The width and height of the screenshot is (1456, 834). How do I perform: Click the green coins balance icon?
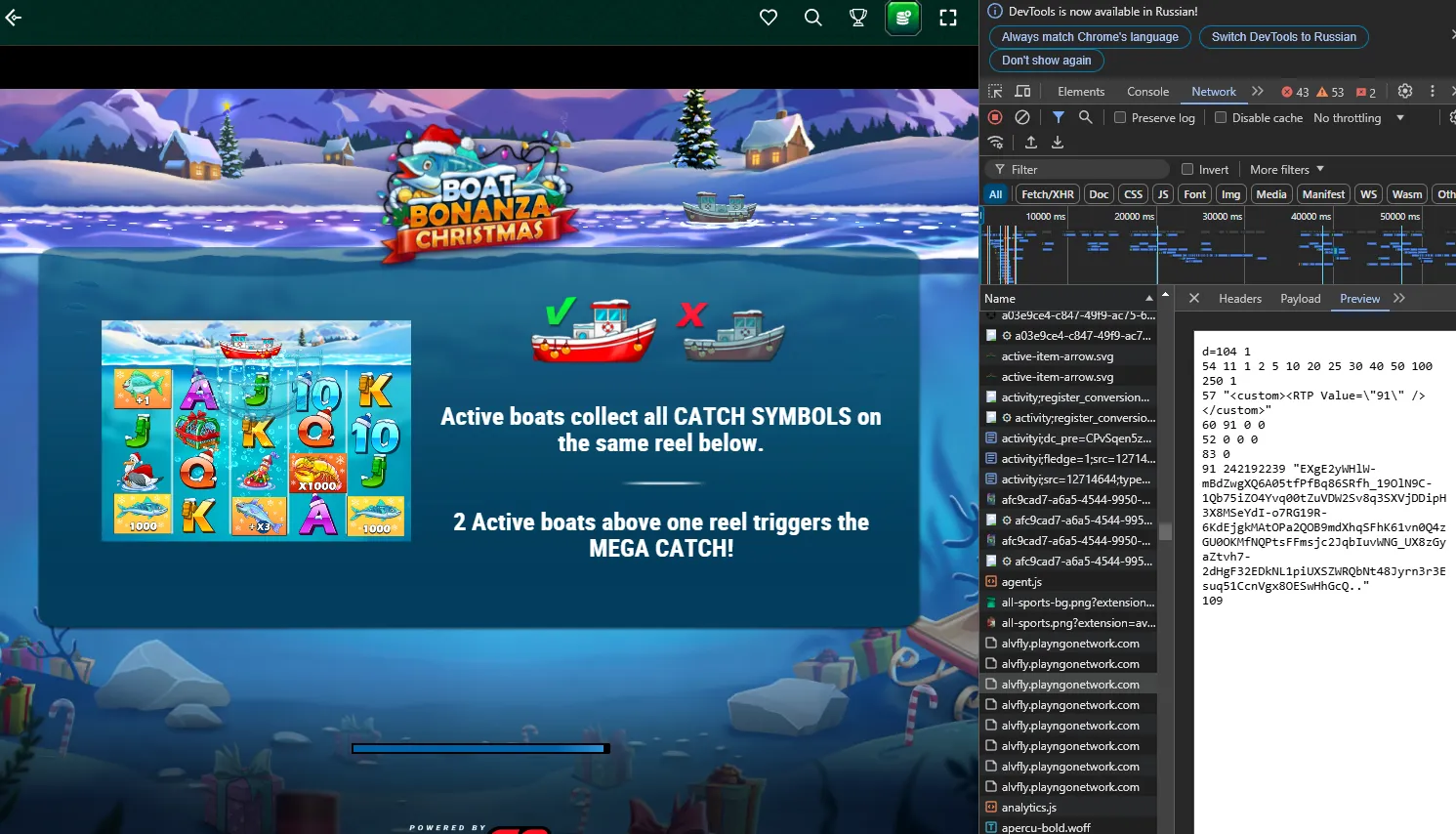pyautogui.click(x=903, y=18)
